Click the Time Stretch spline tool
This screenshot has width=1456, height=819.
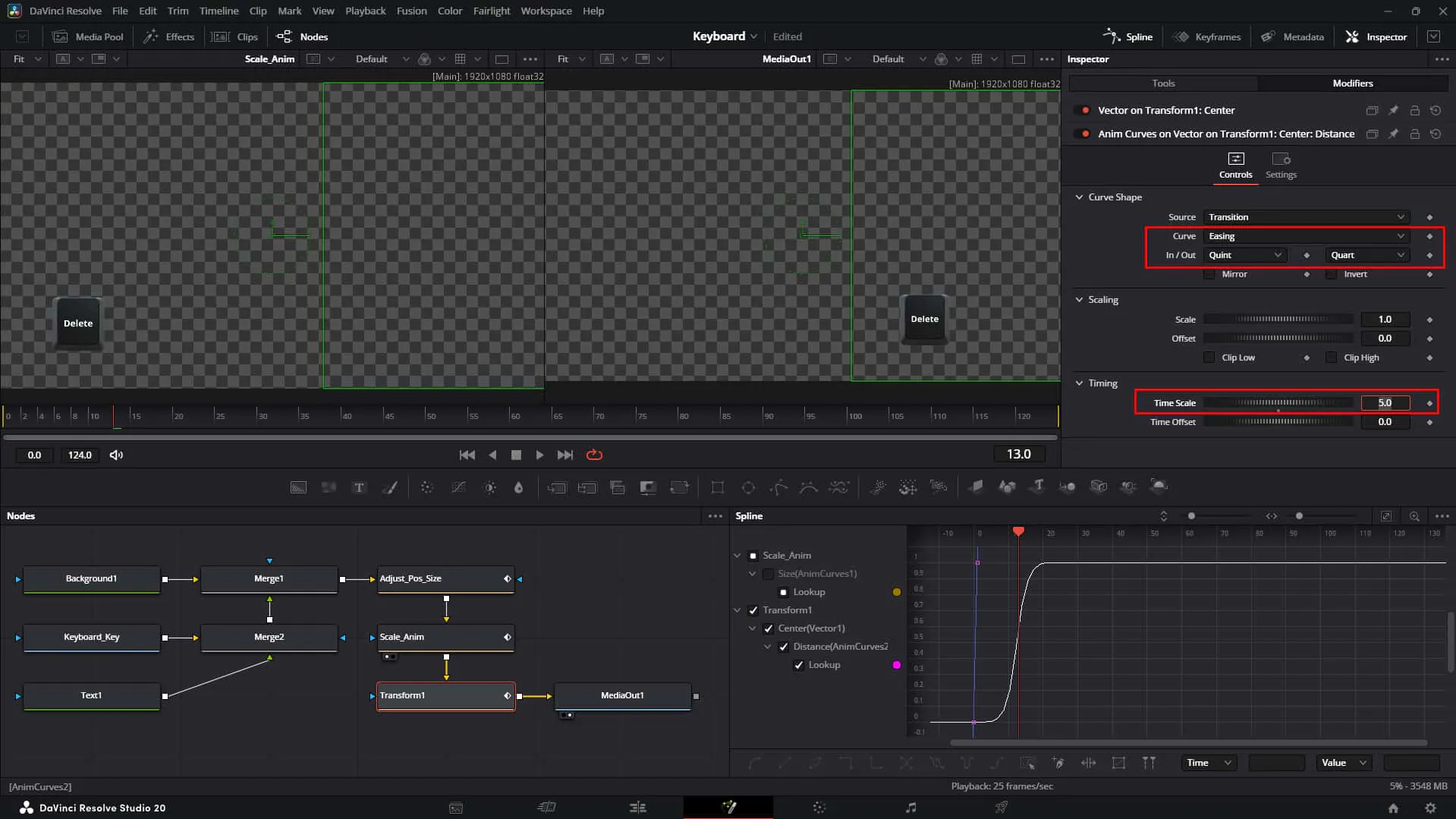1088,763
